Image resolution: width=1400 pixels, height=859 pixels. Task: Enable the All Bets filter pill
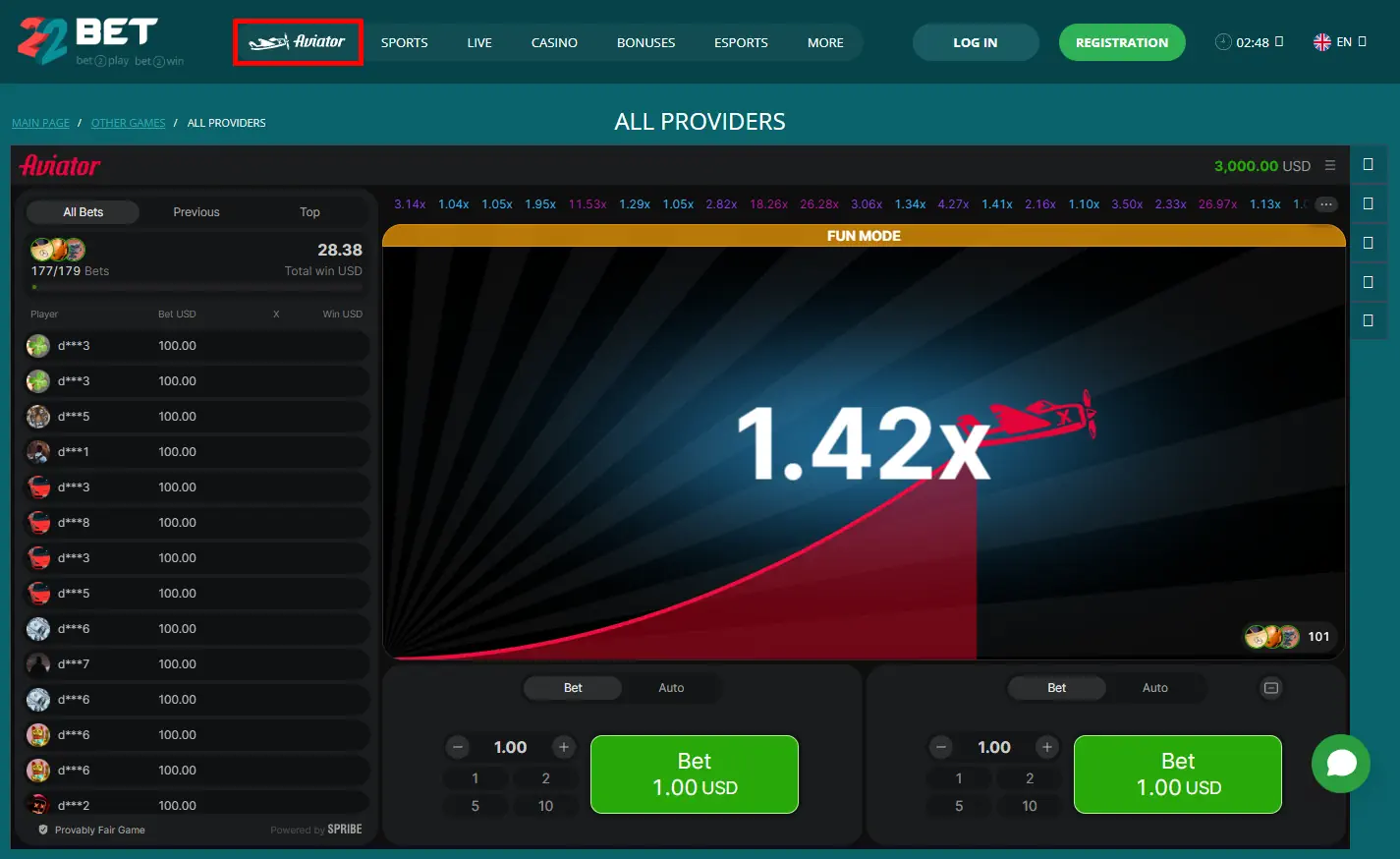pyautogui.click(x=83, y=211)
